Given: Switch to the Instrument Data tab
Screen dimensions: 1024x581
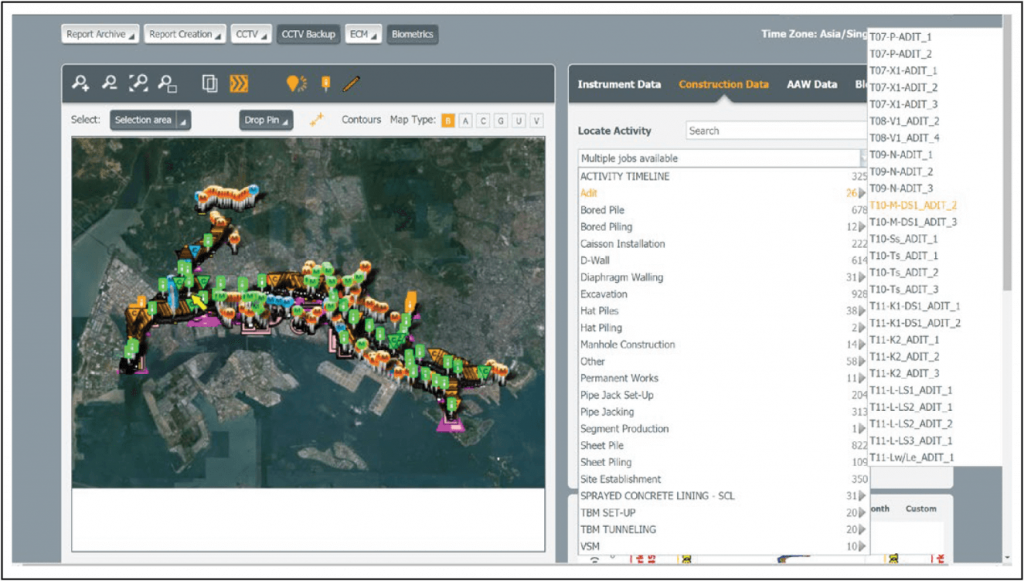Looking at the screenshot, I should 621,85.
